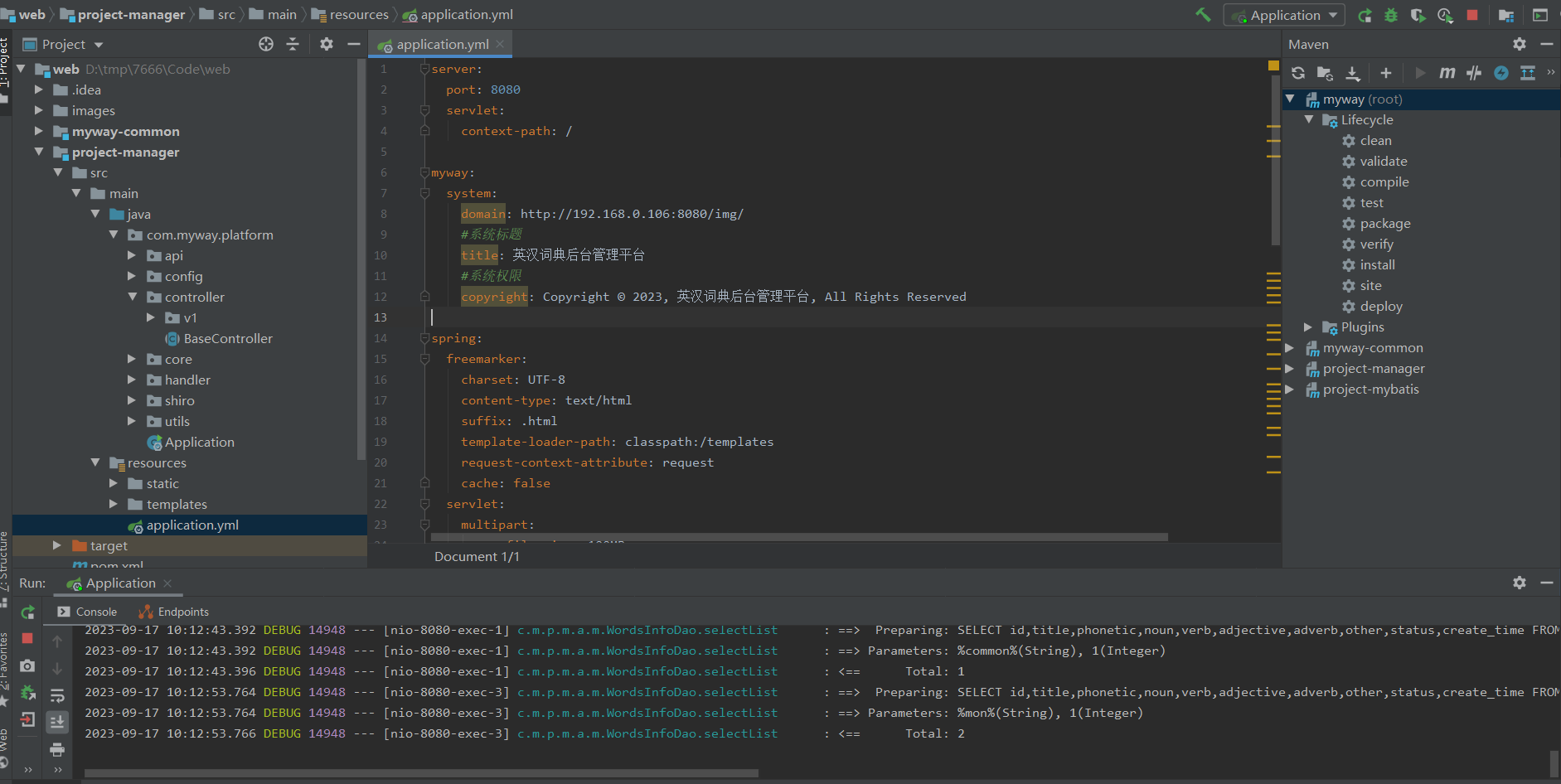Hide the Maven tool window
Viewport: 1561px width, 784px height.
click(1547, 44)
